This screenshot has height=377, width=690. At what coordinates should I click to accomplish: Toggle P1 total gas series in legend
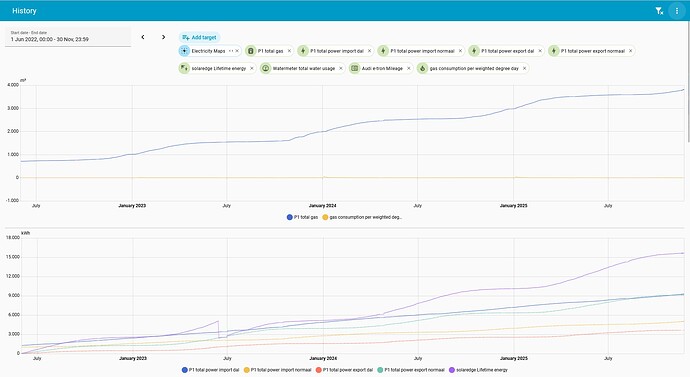click(302, 217)
